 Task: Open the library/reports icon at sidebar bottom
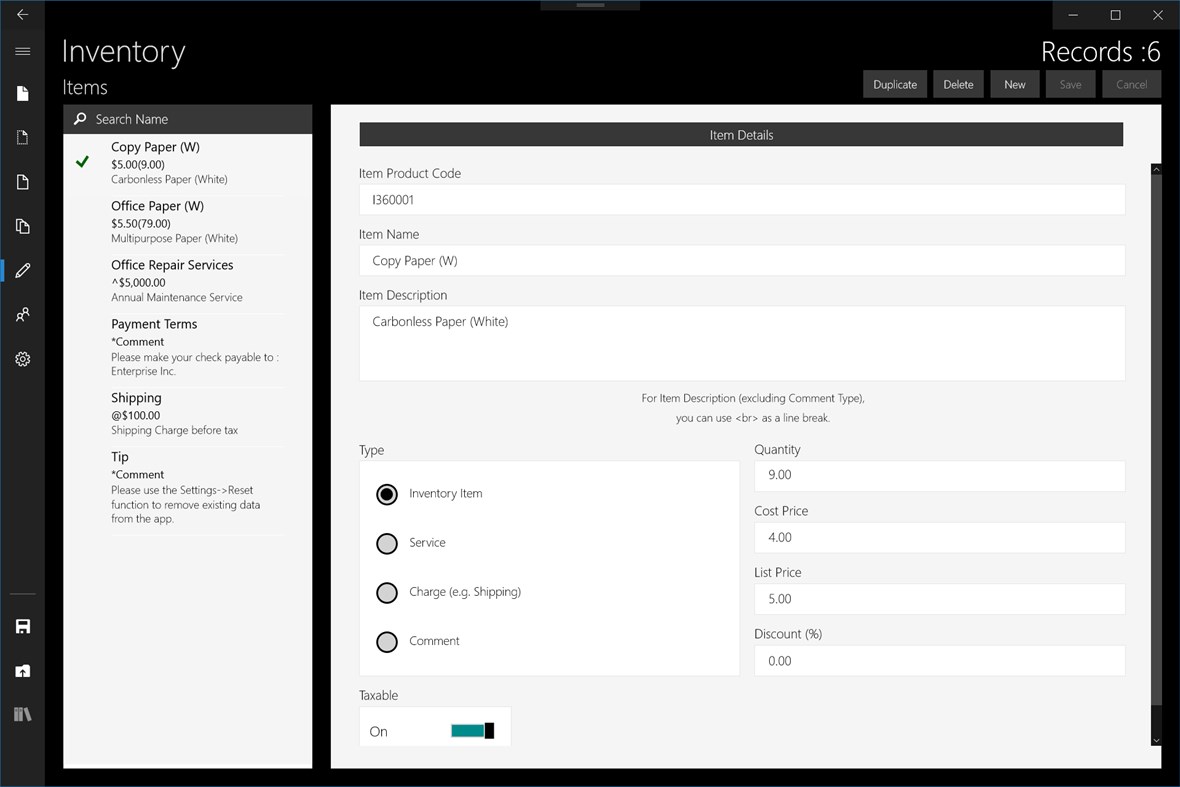(22, 714)
